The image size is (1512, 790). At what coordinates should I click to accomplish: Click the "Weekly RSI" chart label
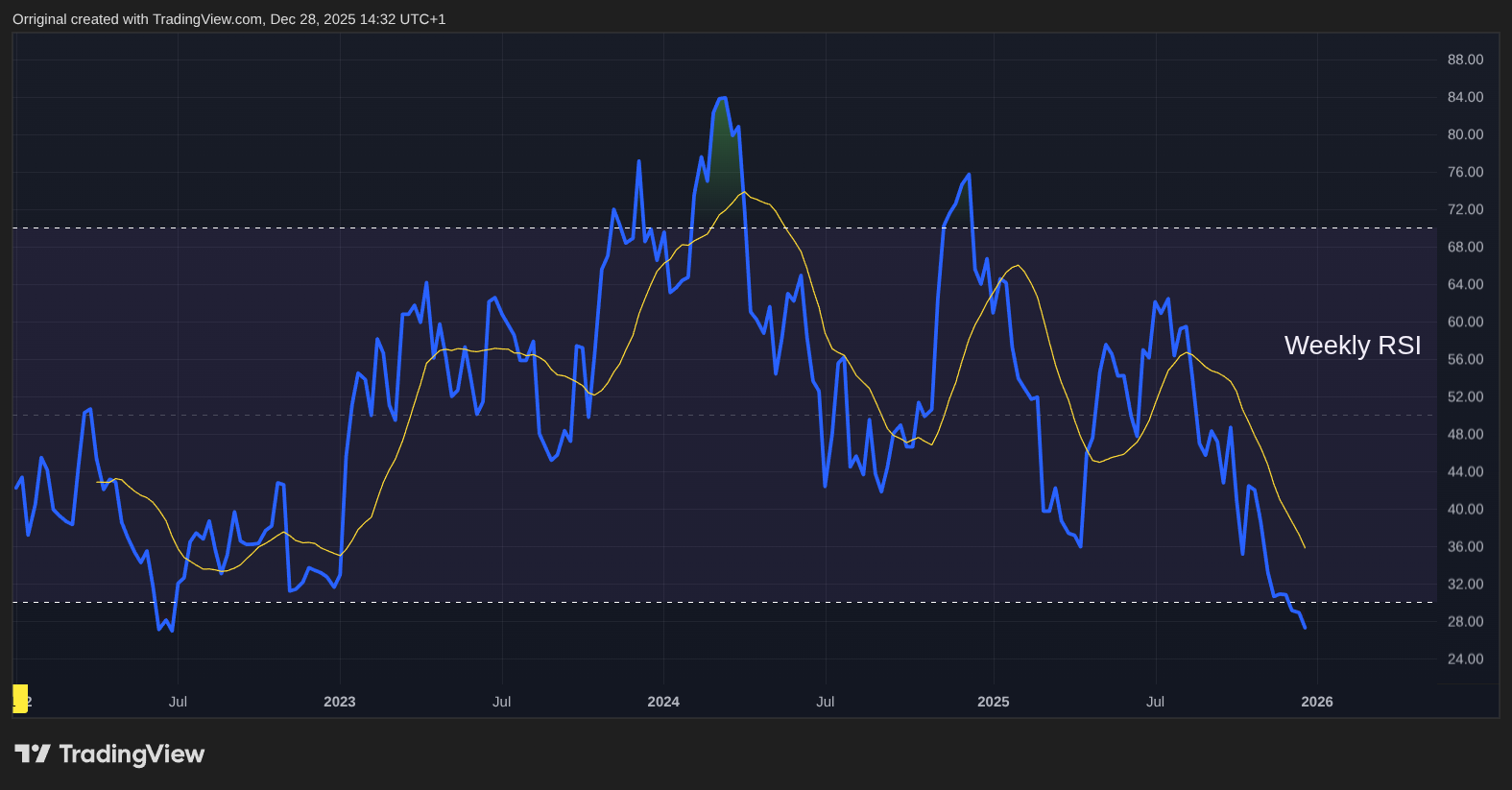click(1352, 346)
